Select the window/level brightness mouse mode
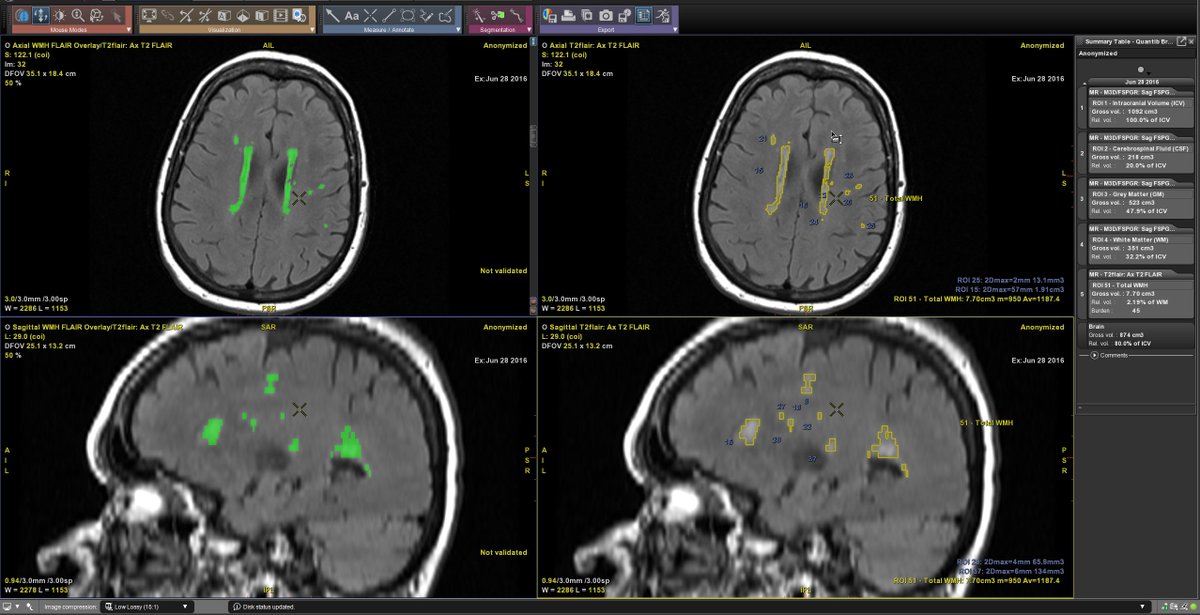1200x615 pixels. tap(59, 15)
